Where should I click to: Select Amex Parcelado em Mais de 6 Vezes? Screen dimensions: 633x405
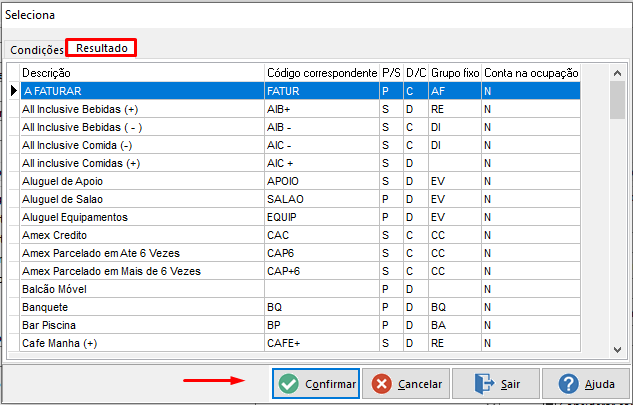pyautogui.click(x=300, y=271)
